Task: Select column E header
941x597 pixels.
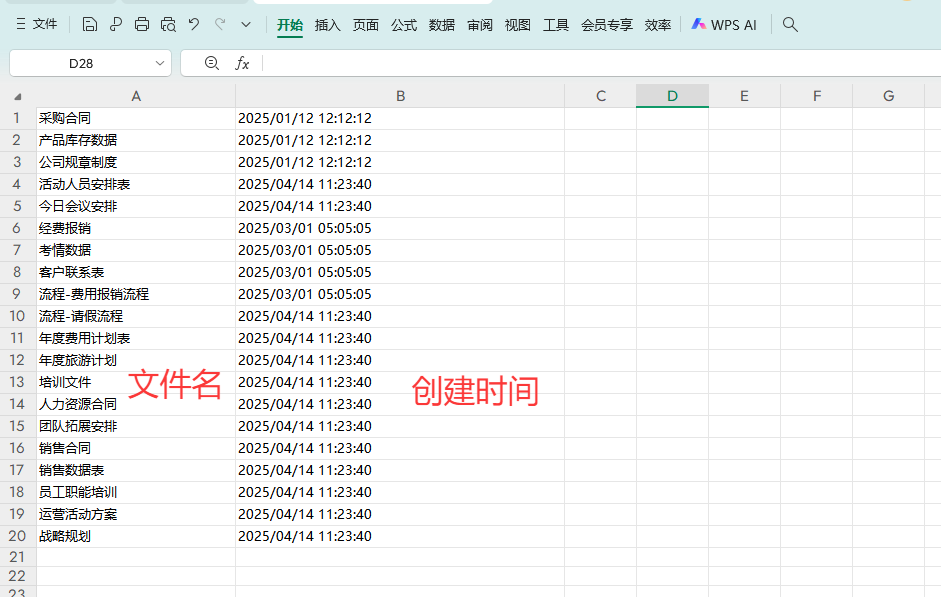Action: point(744,96)
